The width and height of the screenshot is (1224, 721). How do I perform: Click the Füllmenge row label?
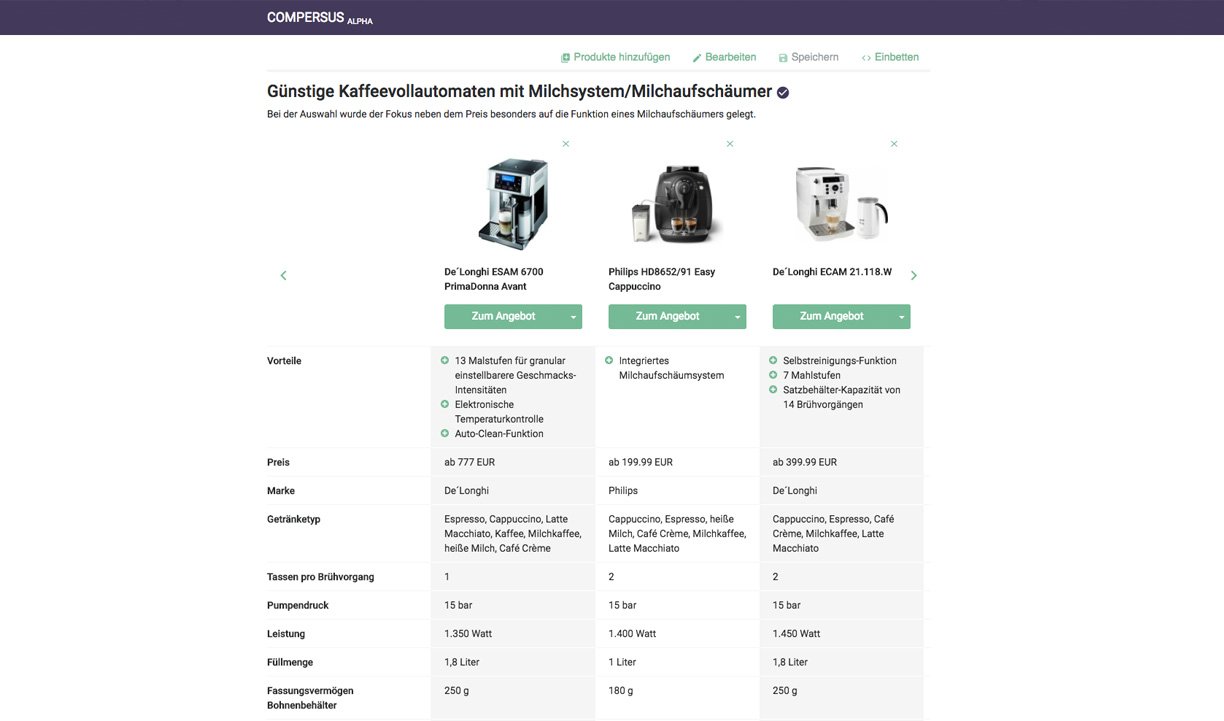(x=290, y=662)
